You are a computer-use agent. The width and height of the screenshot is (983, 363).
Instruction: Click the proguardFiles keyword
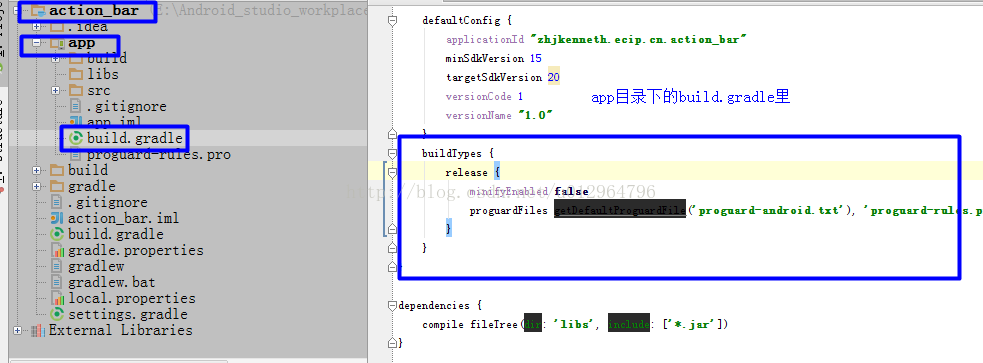click(508, 211)
